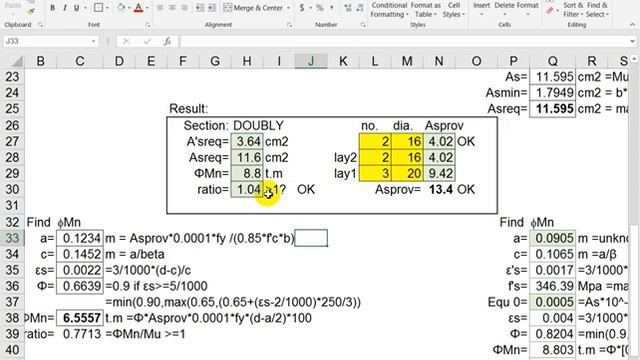Open the Format cells menu
640x360 pixels.
[527, 9]
